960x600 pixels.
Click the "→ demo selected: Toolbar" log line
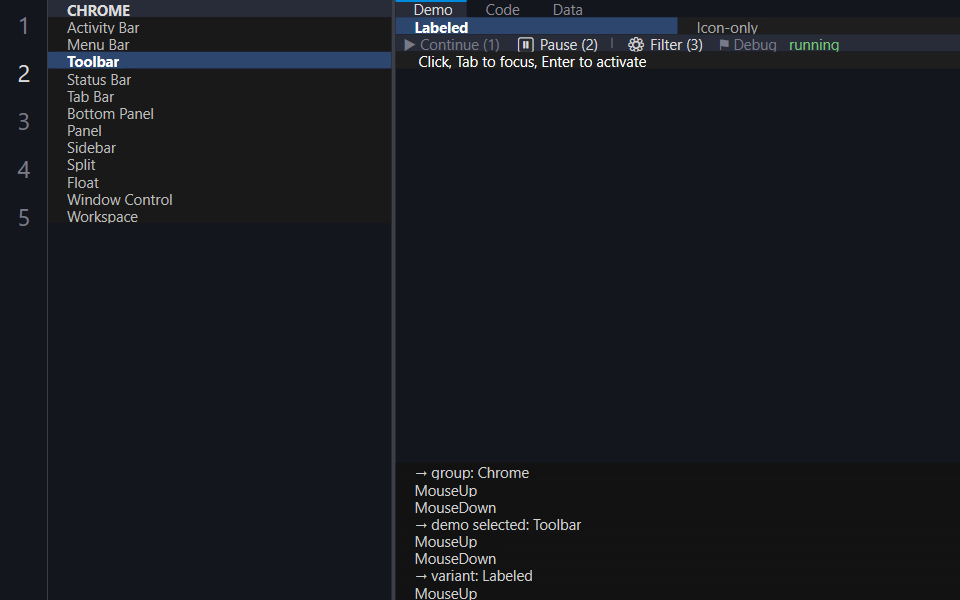pos(497,525)
